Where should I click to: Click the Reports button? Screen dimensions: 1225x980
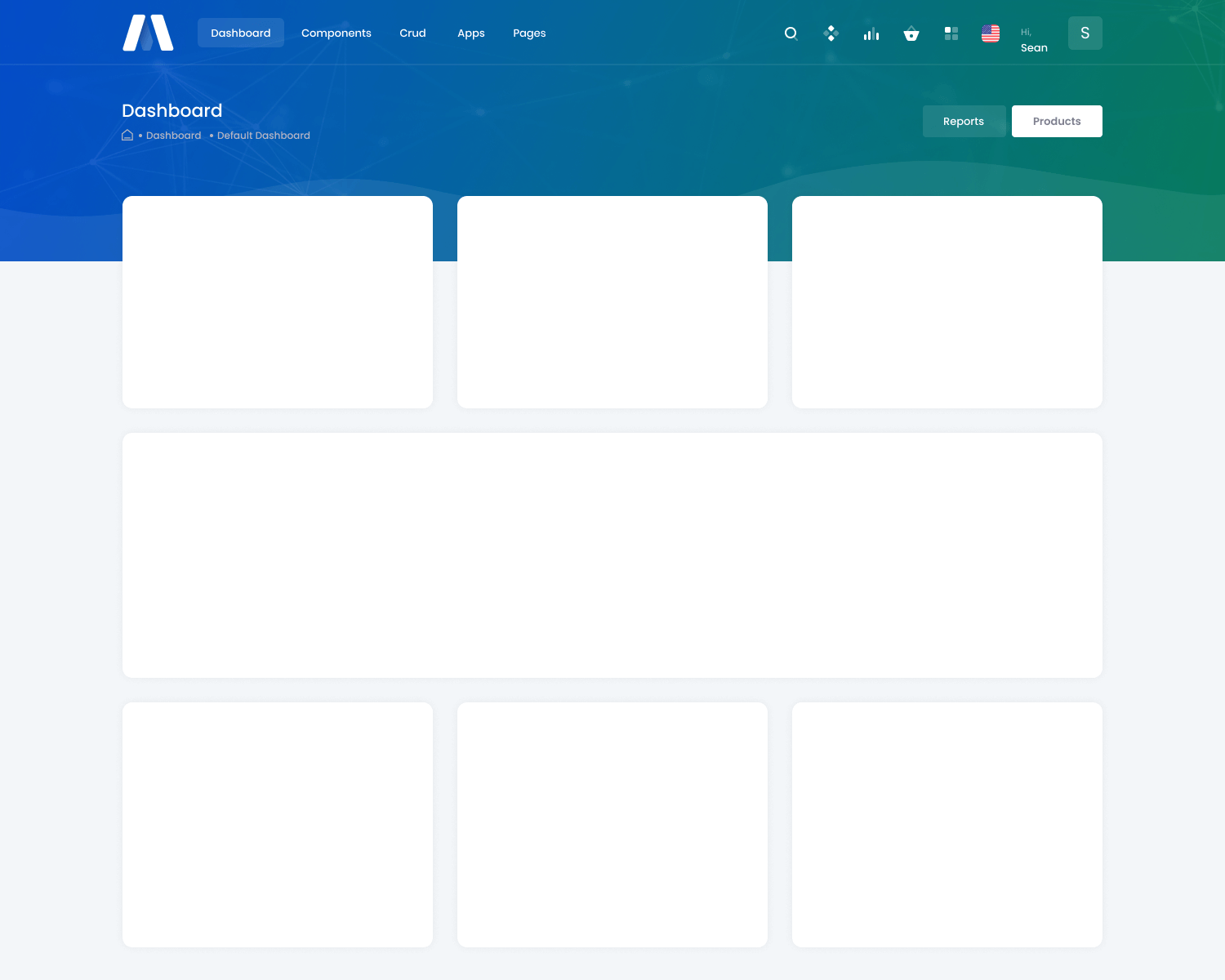point(964,122)
